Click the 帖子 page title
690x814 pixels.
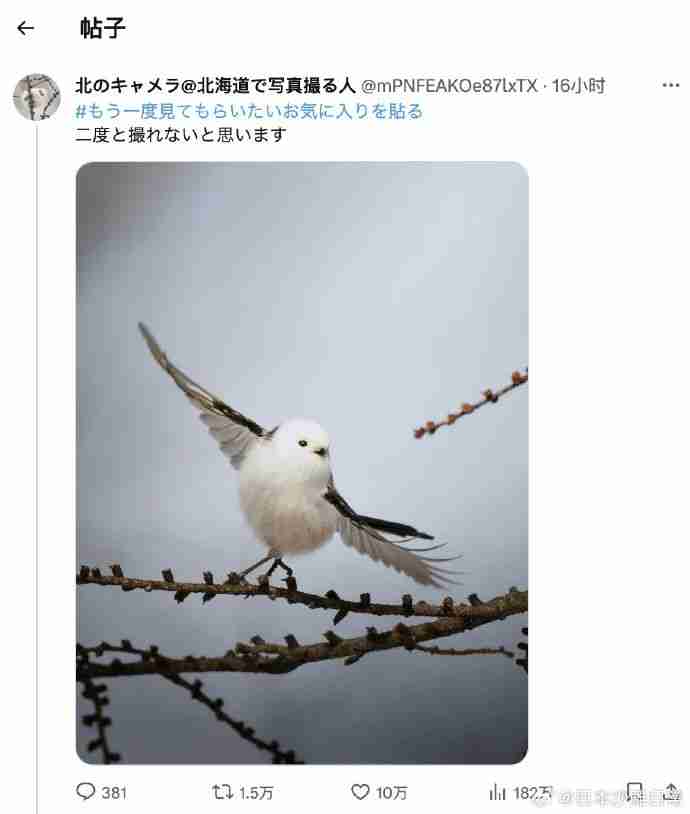click(102, 28)
